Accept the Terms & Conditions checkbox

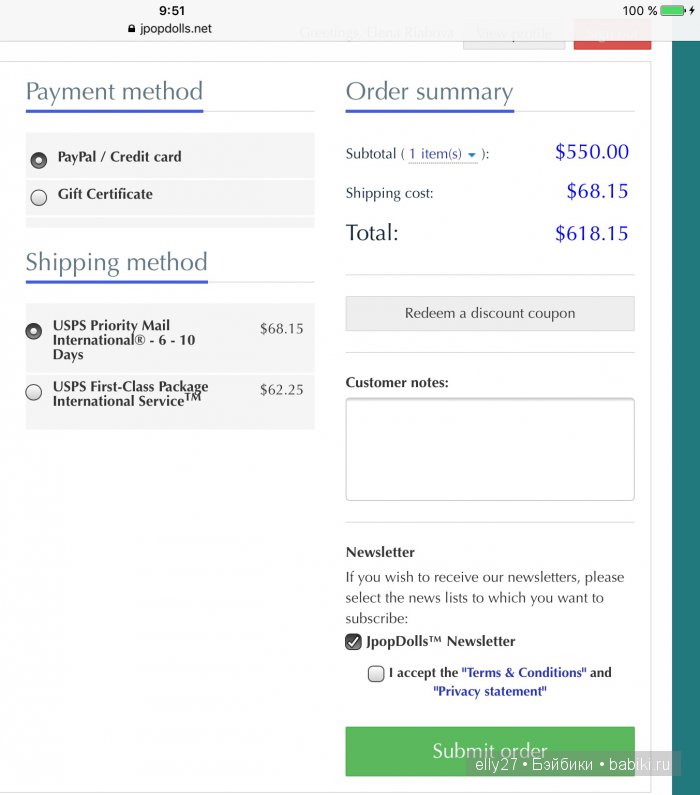click(x=376, y=674)
